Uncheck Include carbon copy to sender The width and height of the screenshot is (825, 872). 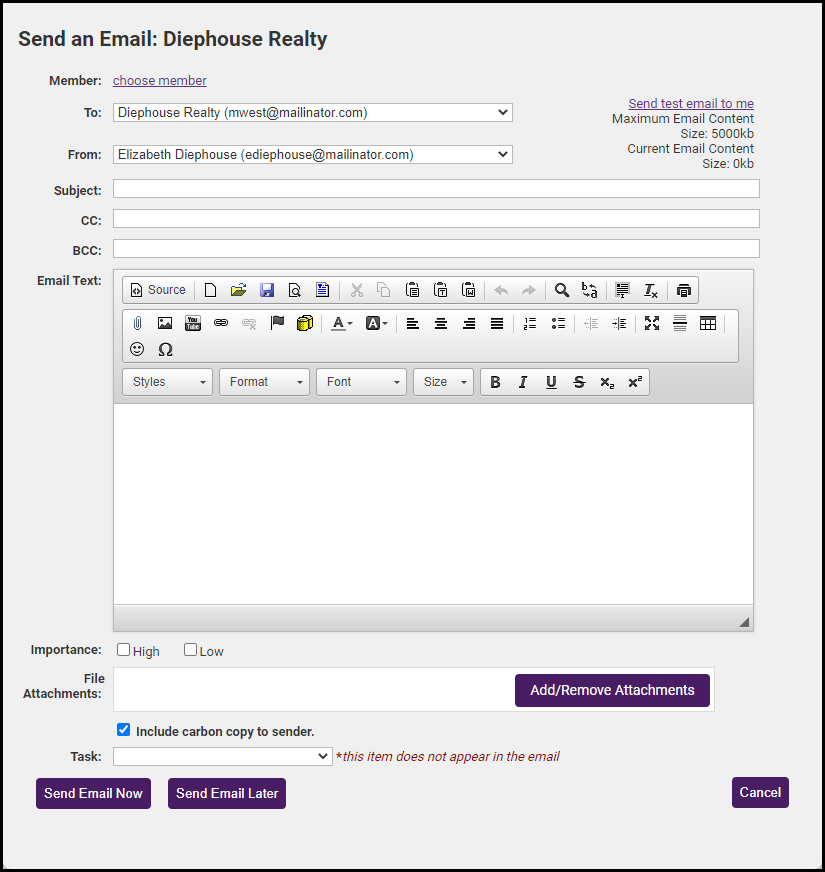click(x=124, y=730)
